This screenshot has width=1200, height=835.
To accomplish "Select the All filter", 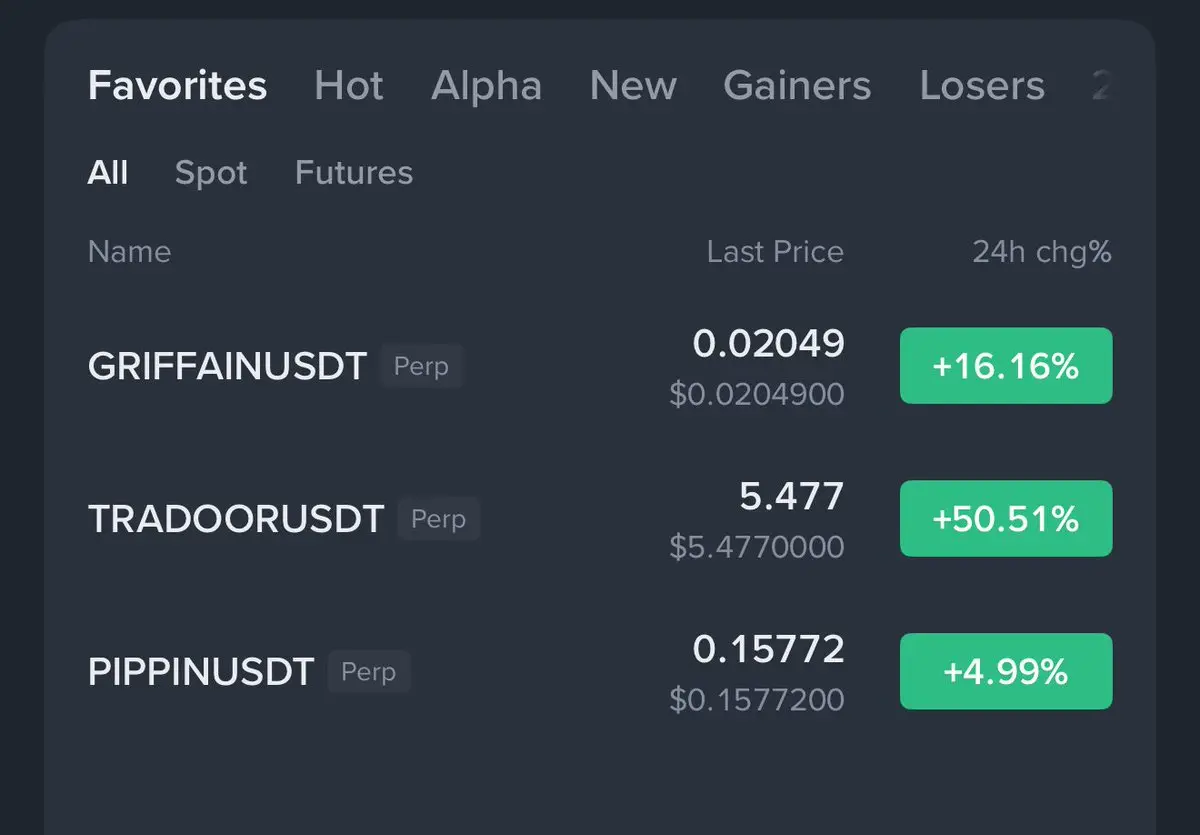I will click(108, 173).
